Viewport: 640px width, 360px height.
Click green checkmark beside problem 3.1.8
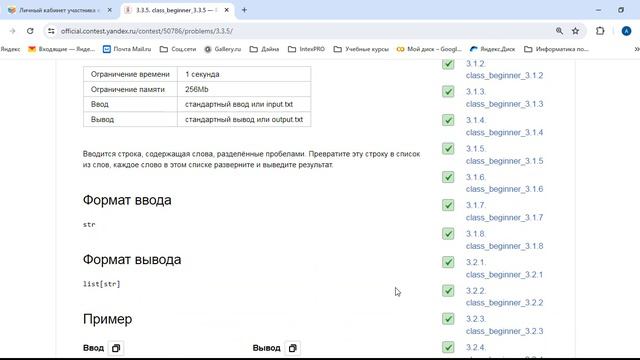pos(448,233)
